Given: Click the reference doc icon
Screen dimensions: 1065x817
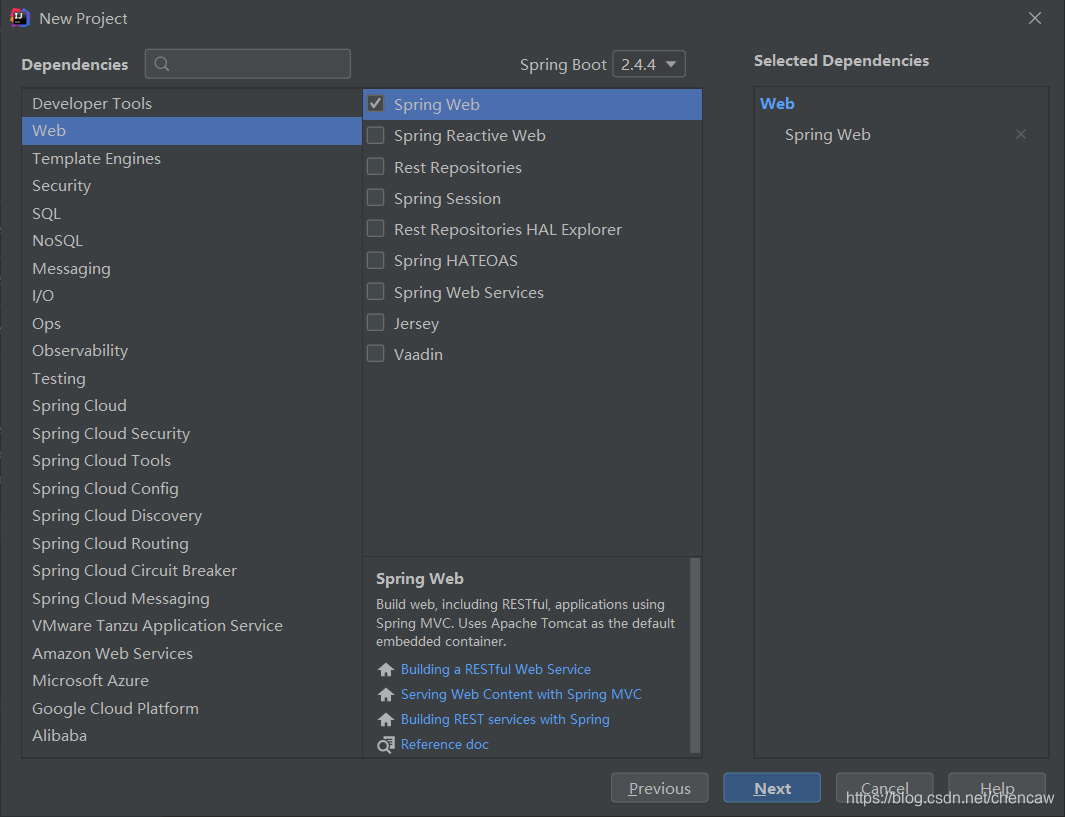Looking at the screenshot, I should pyautogui.click(x=386, y=745).
